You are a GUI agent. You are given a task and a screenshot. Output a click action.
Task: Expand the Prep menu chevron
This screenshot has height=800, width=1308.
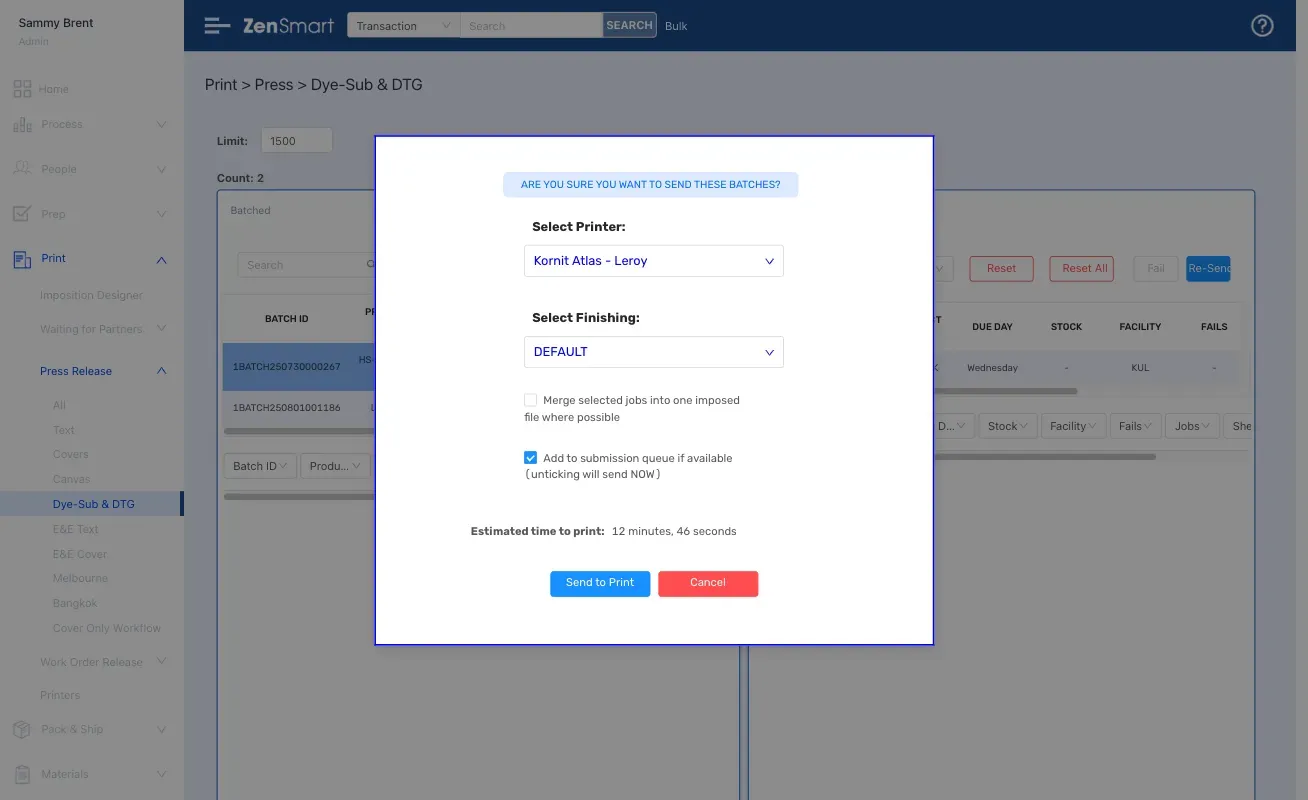pyautogui.click(x=162, y=214)
